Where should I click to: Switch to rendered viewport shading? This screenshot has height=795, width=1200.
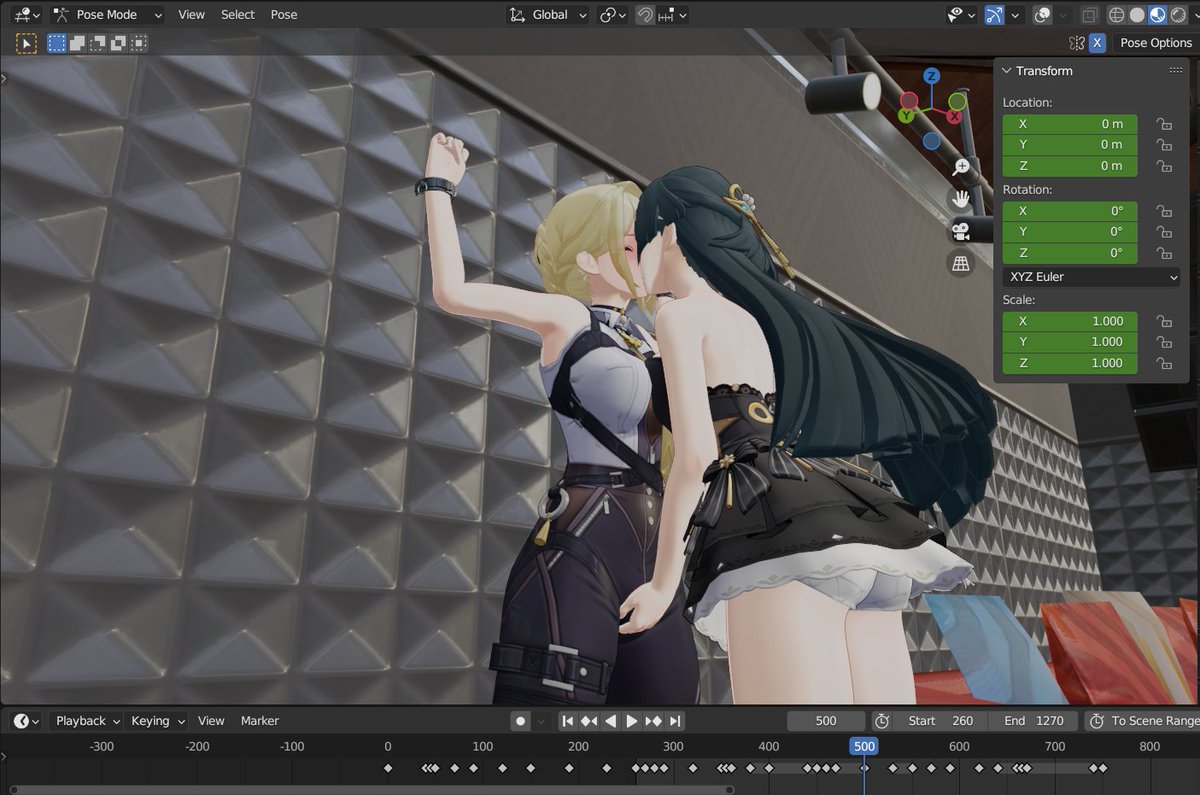(x=1178, y=15)
